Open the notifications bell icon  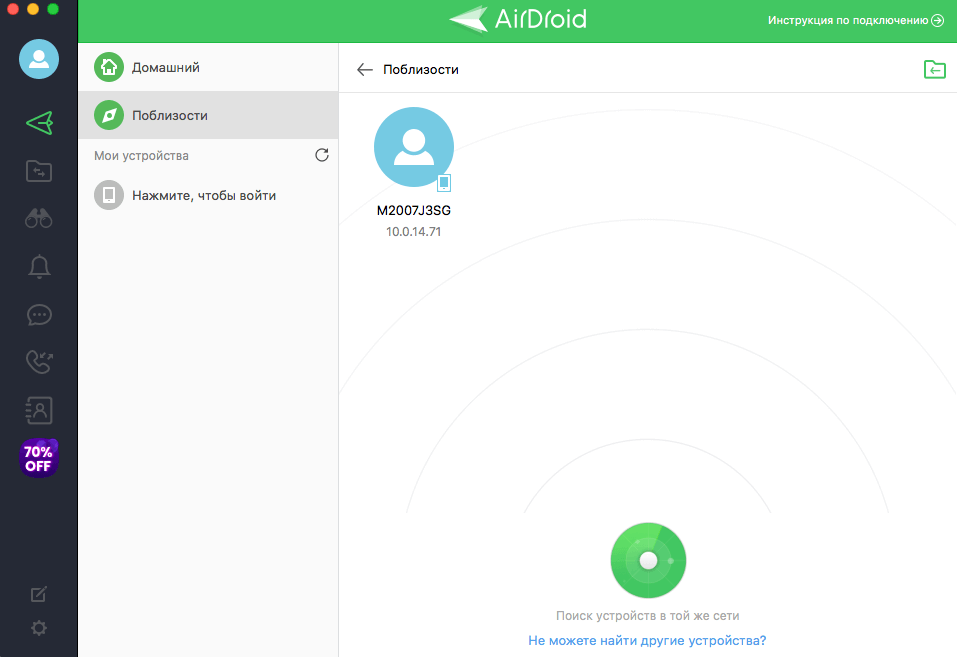(x=39, y=267)
